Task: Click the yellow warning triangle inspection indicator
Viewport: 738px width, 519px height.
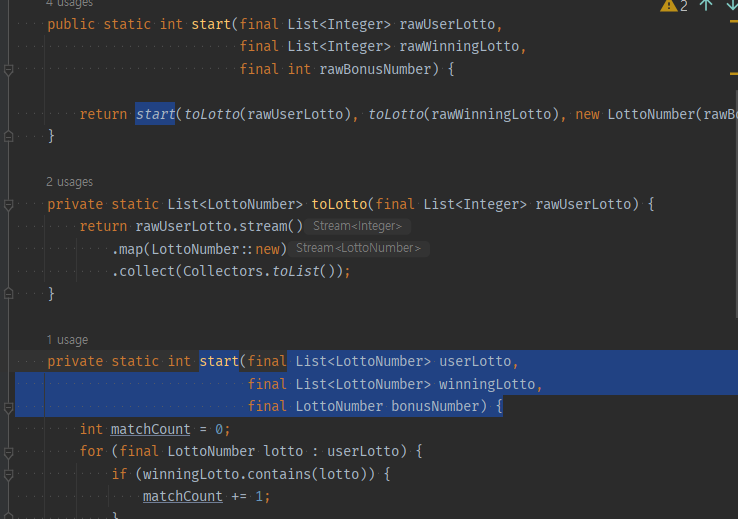Action: [668, 6]
